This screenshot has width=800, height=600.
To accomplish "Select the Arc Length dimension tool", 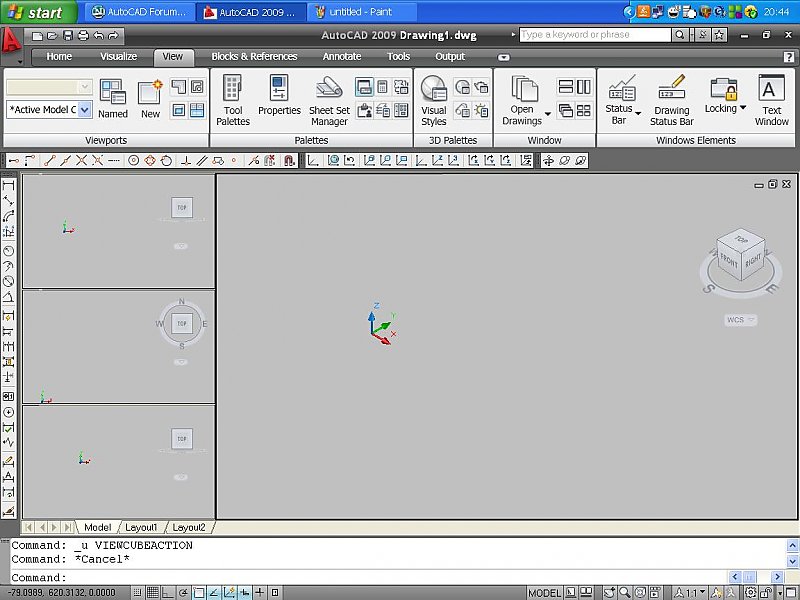I will point(8,216).
